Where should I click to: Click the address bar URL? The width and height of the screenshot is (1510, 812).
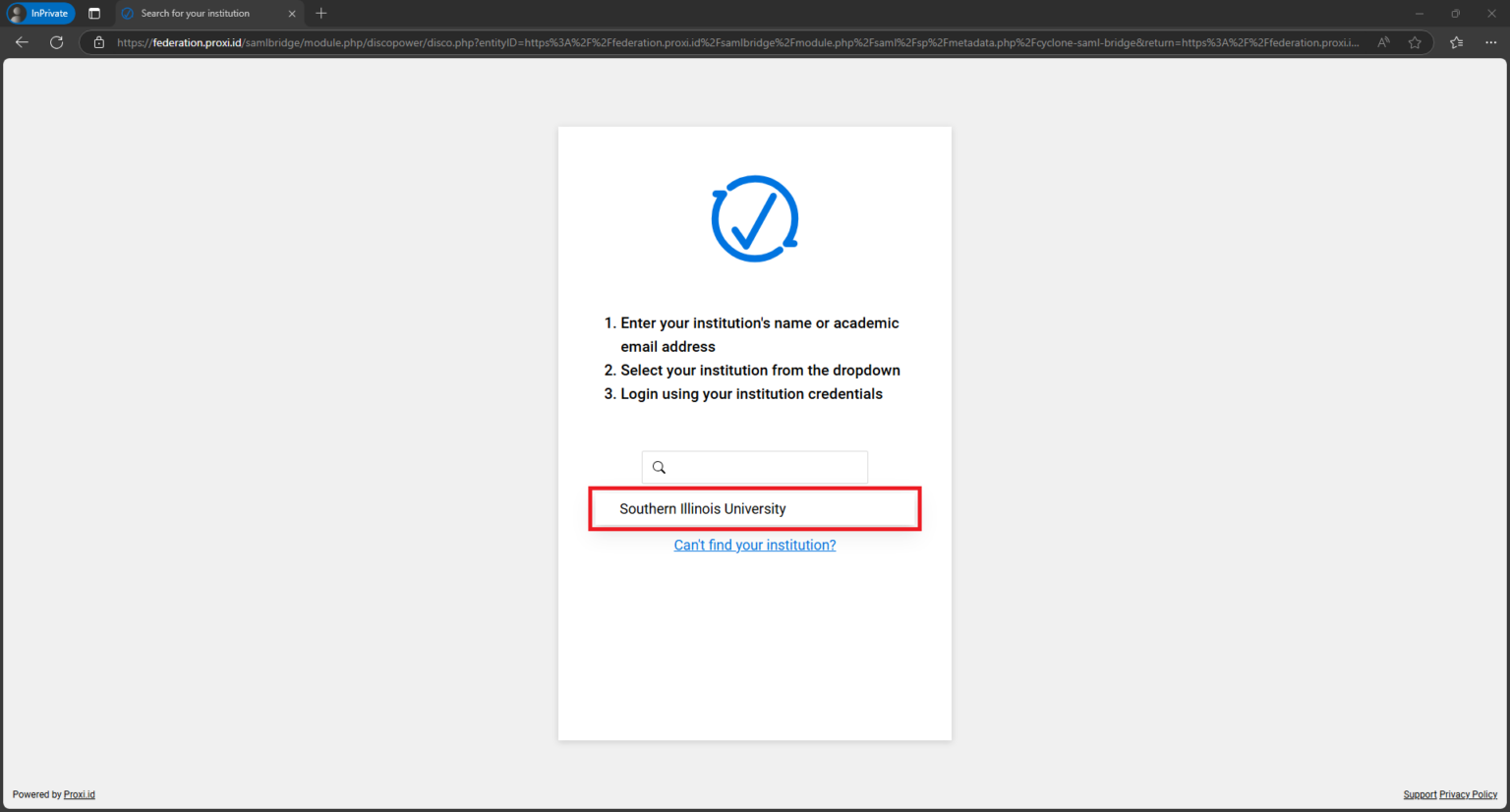[688, 42]
